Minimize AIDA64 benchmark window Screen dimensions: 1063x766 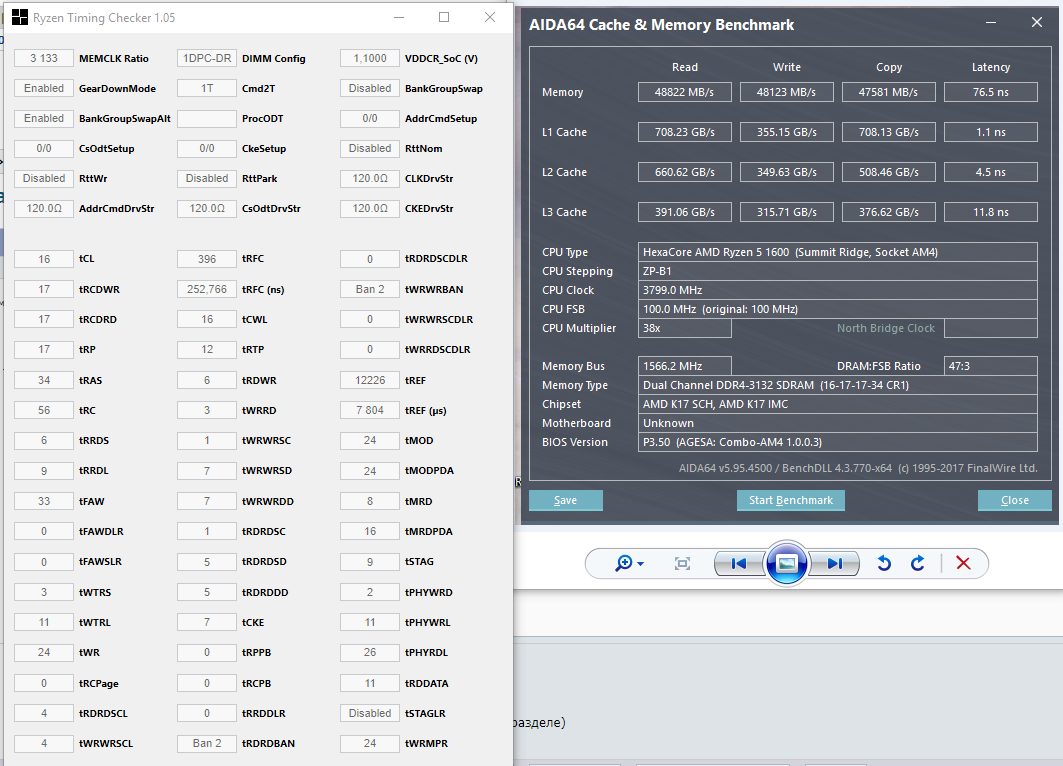click(990, 23)
